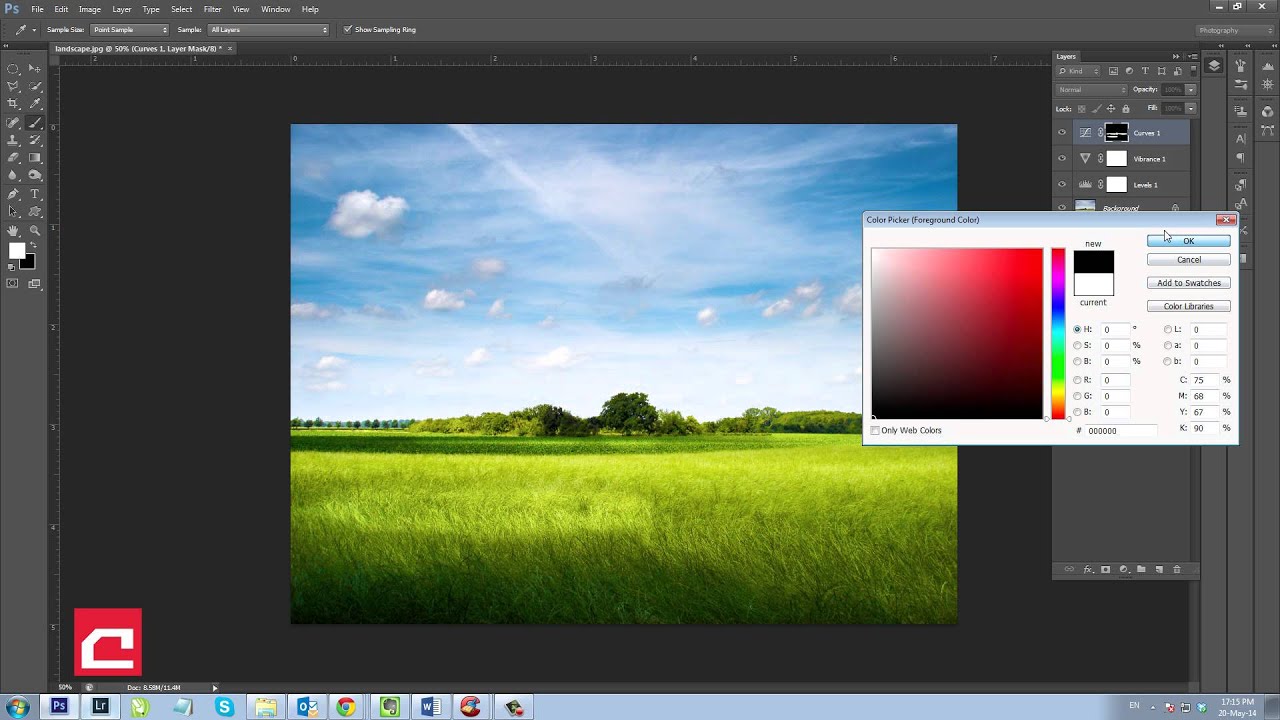Select the Crop tool
The width and height of the screenshot is (1280, 720).
pyautogui.click(x=13, y=104)
